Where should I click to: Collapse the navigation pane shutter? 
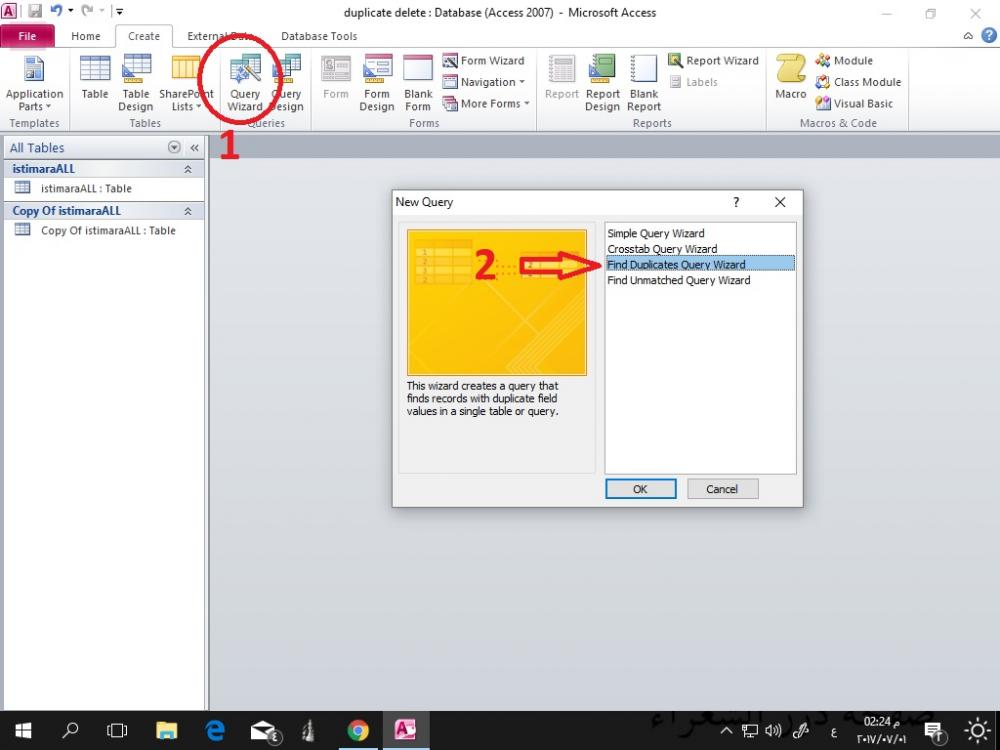point(195,148)
